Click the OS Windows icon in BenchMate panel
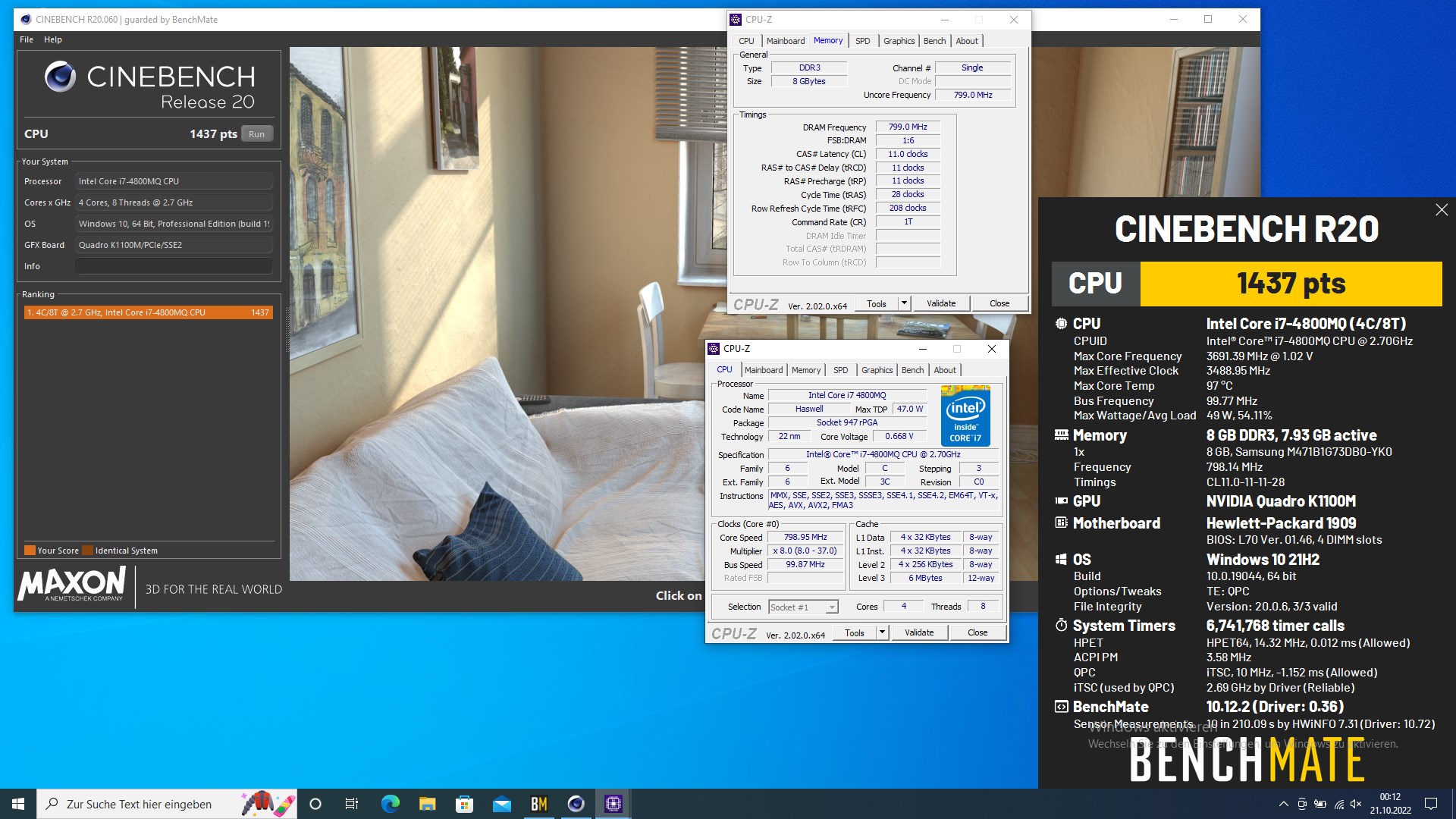 point(1061,559)
